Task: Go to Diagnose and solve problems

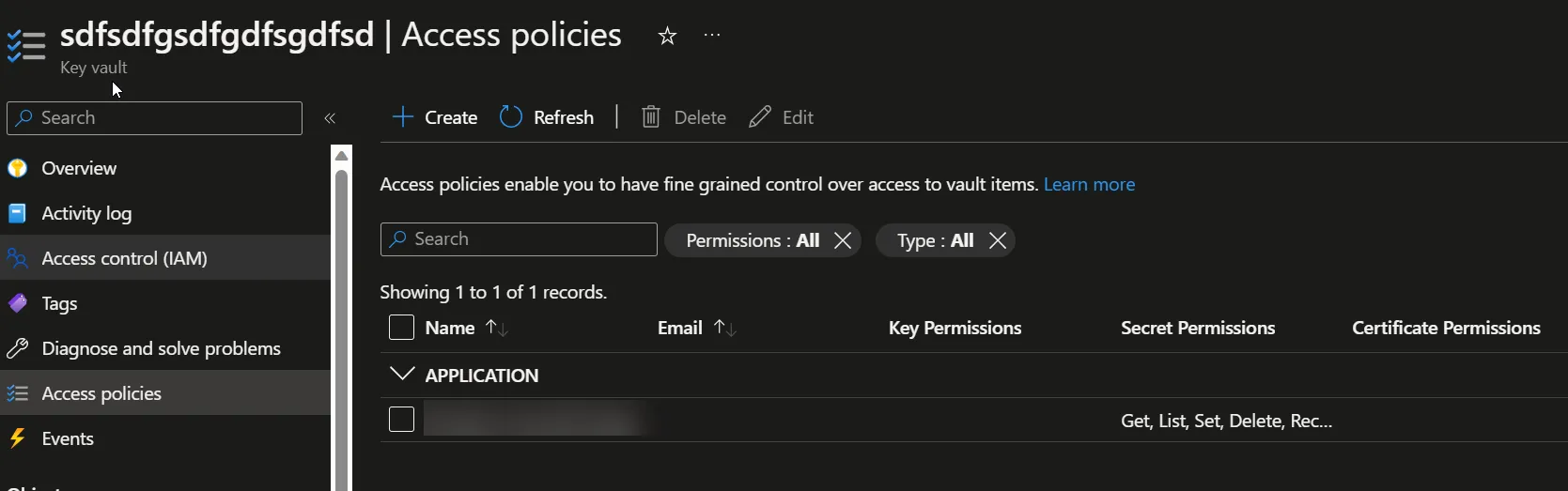Action: pyautogui.click(x=161, y=348)
